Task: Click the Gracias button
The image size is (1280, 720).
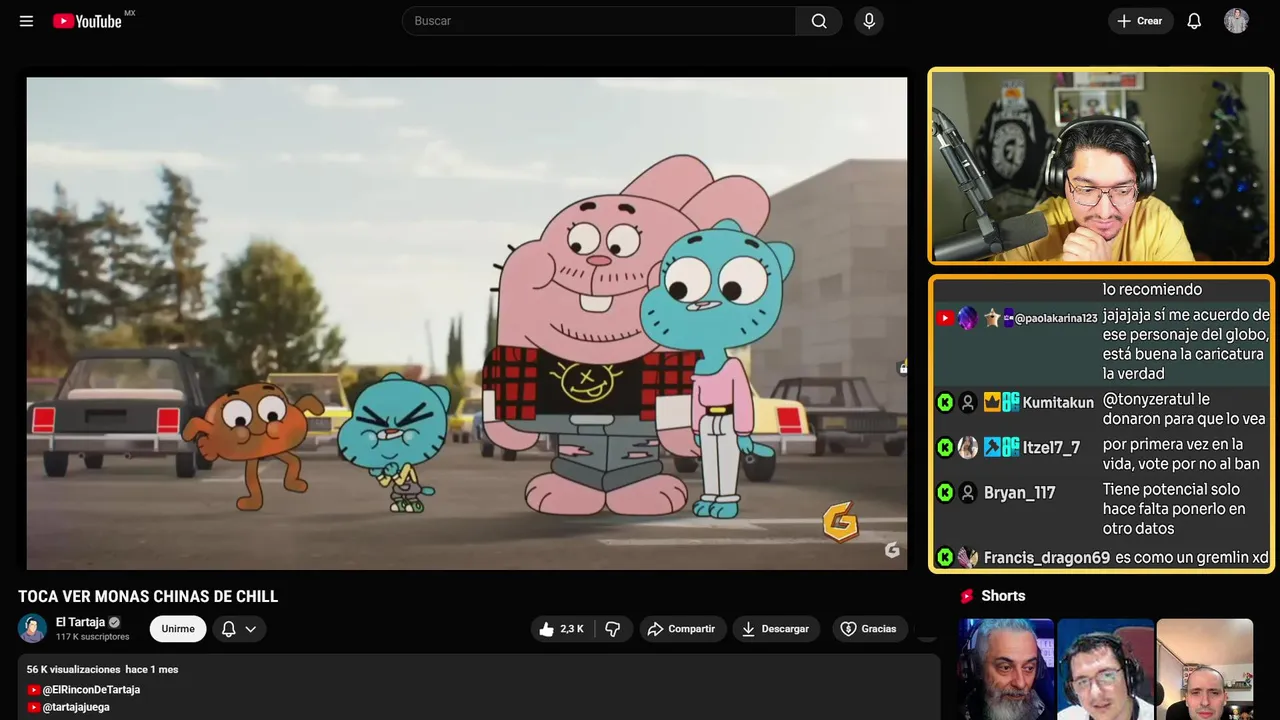Action: tap(869, 629)
